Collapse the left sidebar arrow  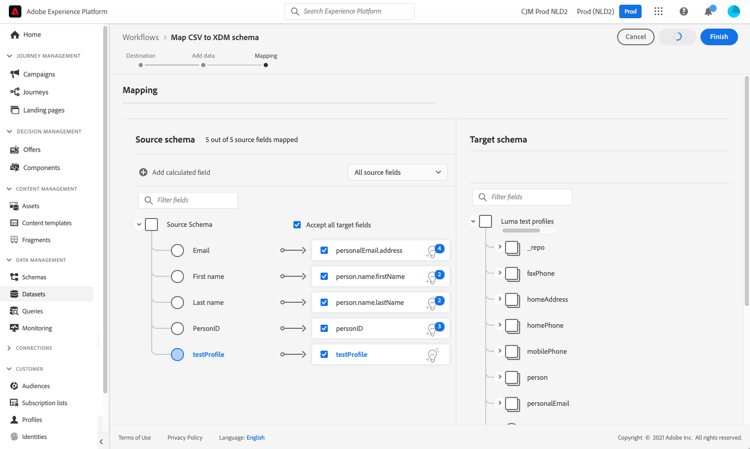tap(101, 441)
